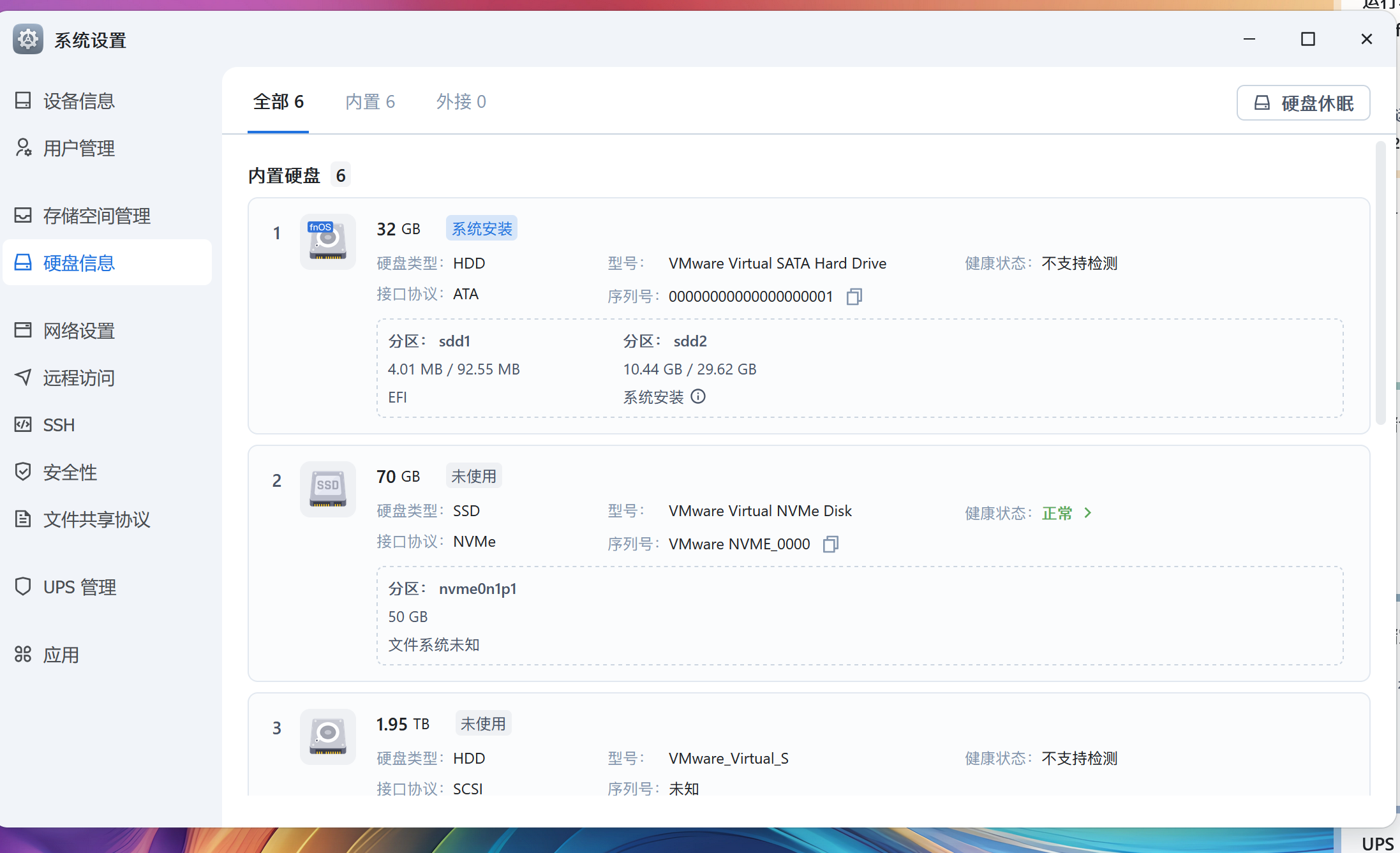The image size is (1400, 853).
Task: Click the 正常 health status link
Action: 1057,514
